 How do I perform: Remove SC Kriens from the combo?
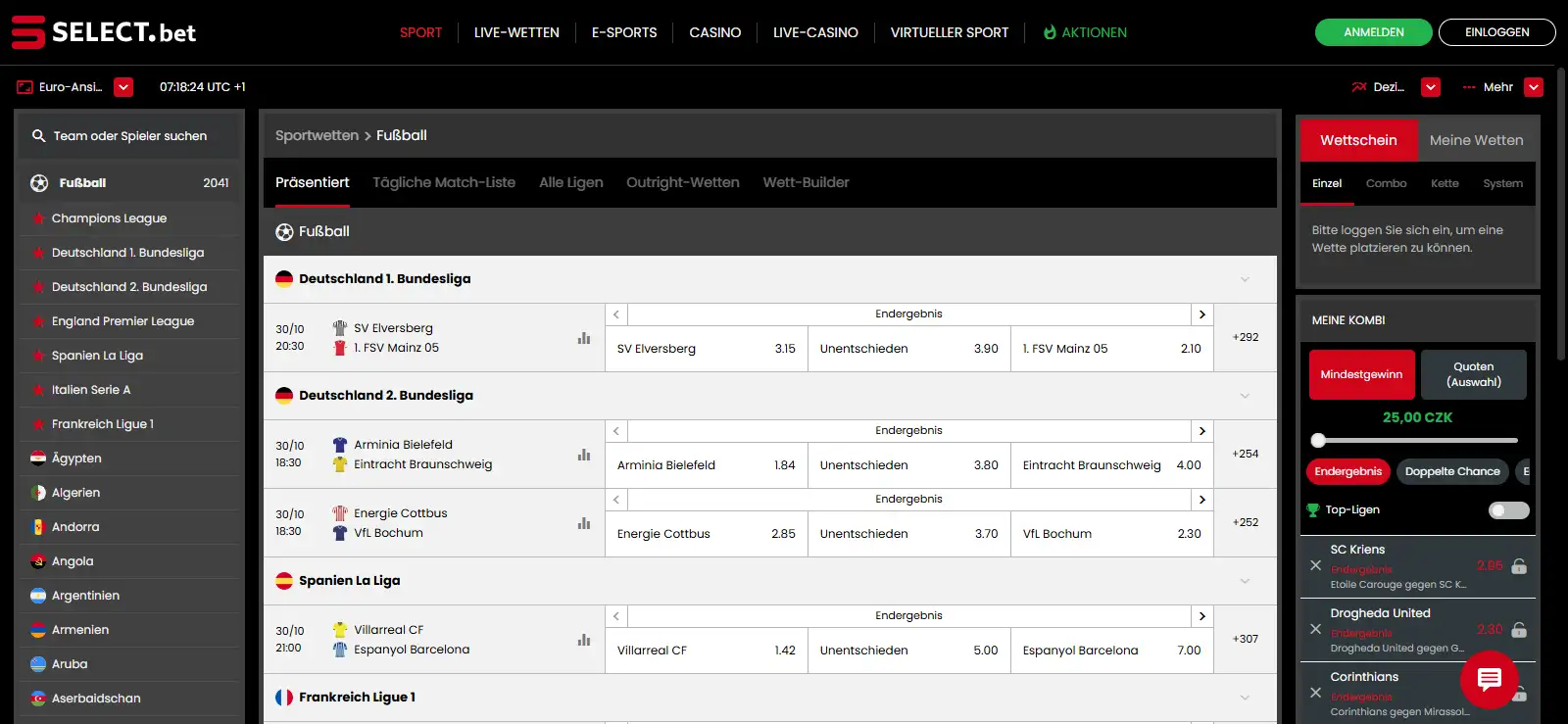click(1315, 565)
